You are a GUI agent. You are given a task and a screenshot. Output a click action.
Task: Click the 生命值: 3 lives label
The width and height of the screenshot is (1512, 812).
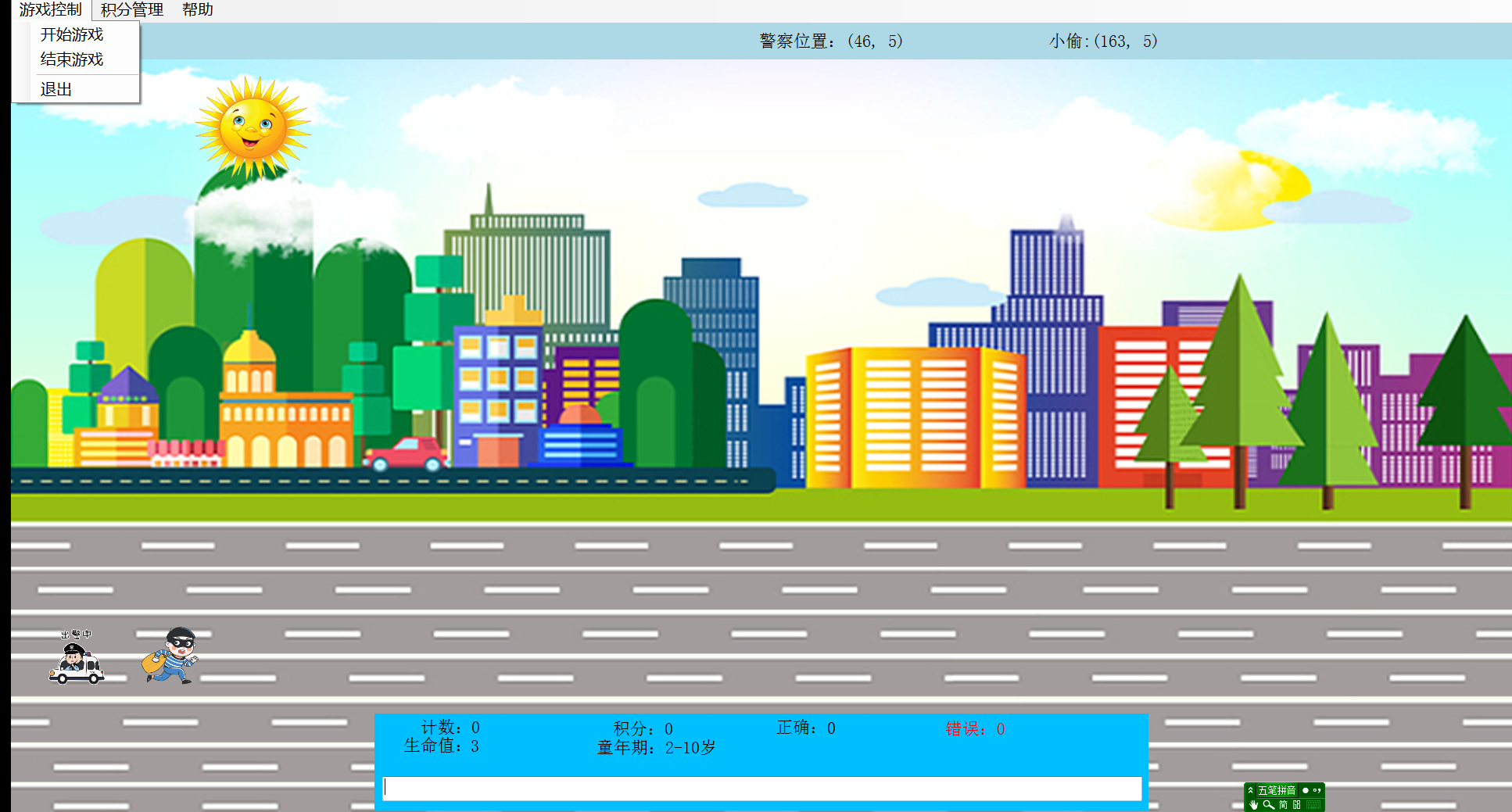[x=441, y=746]
